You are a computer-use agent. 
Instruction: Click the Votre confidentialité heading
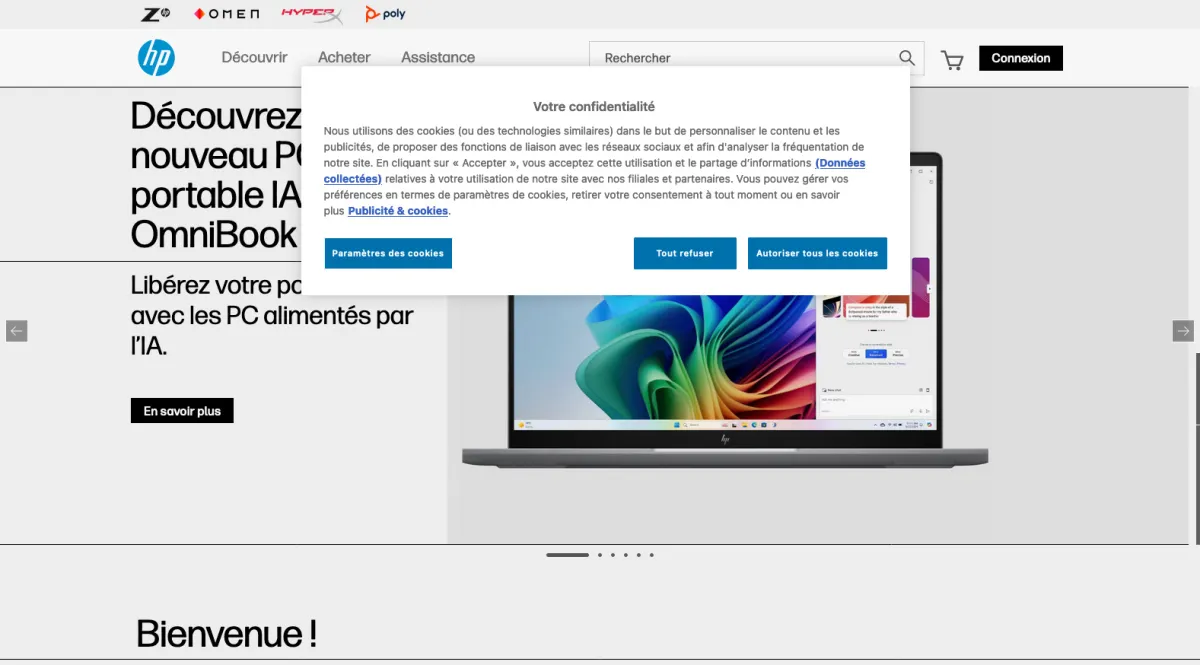(x=594, y=106)
